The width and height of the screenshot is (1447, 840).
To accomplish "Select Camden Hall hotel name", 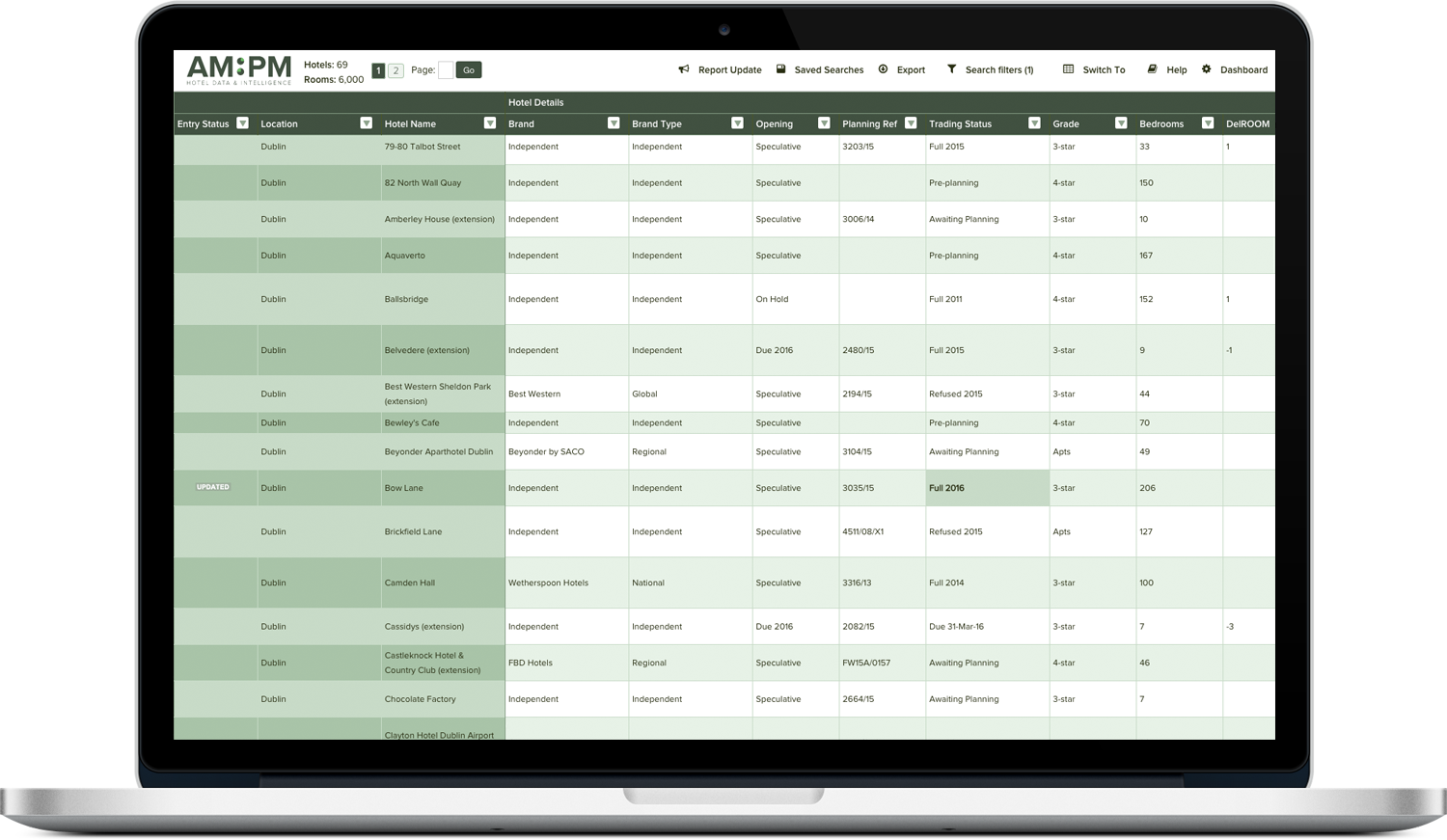I will tap(409, 583).
